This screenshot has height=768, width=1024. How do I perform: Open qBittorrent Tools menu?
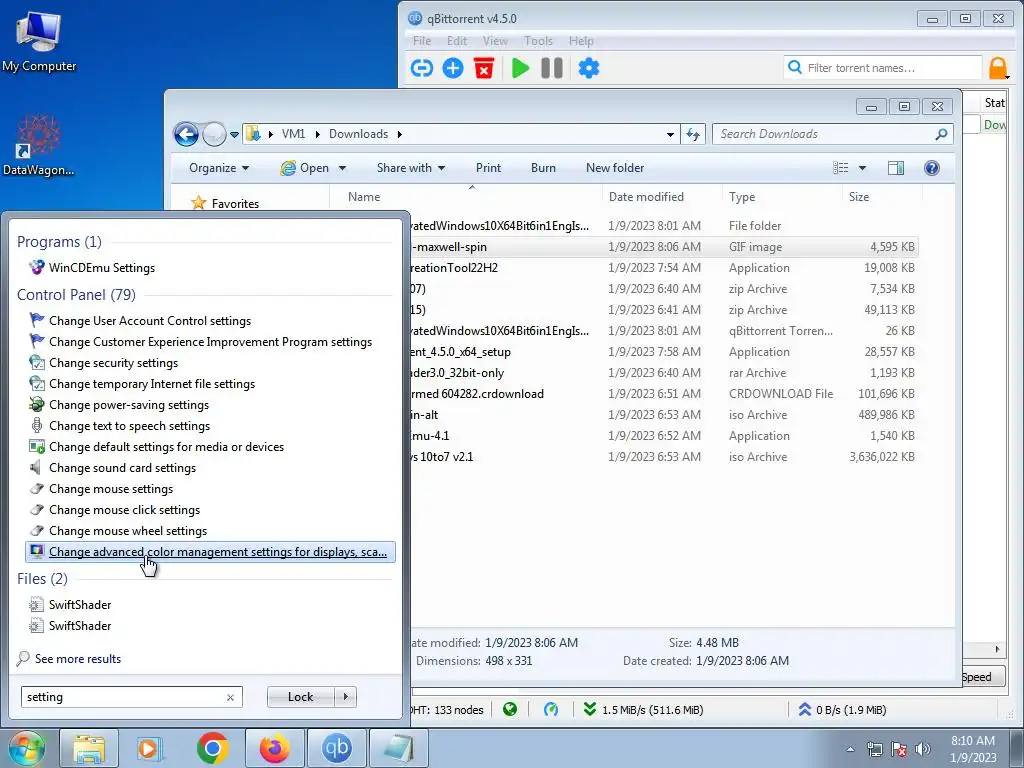click(x=538, y=41)
